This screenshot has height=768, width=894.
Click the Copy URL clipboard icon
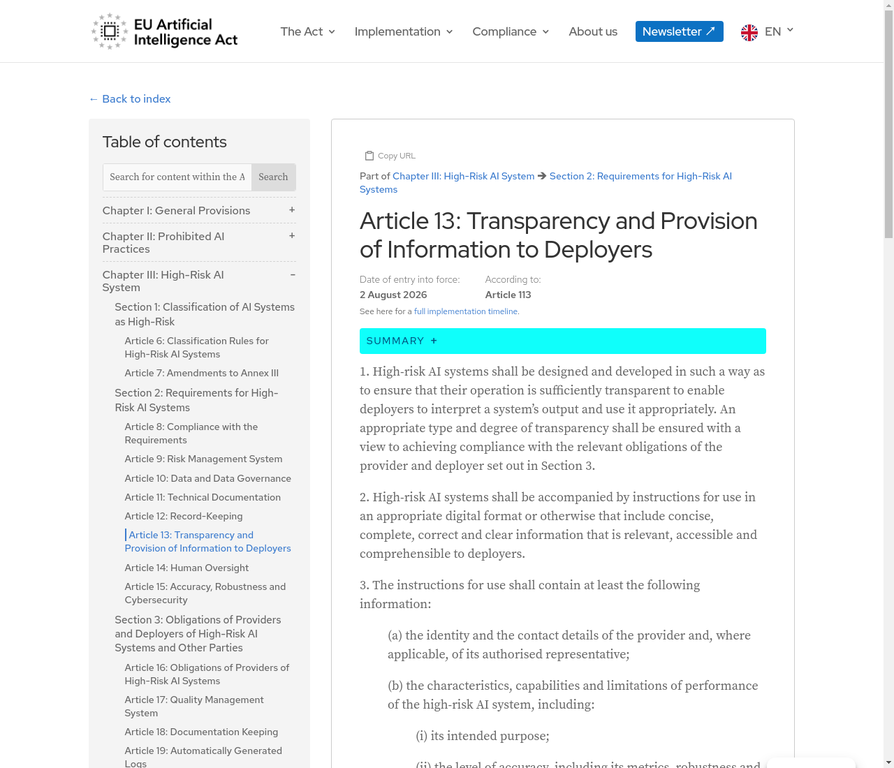coord(369,156)
